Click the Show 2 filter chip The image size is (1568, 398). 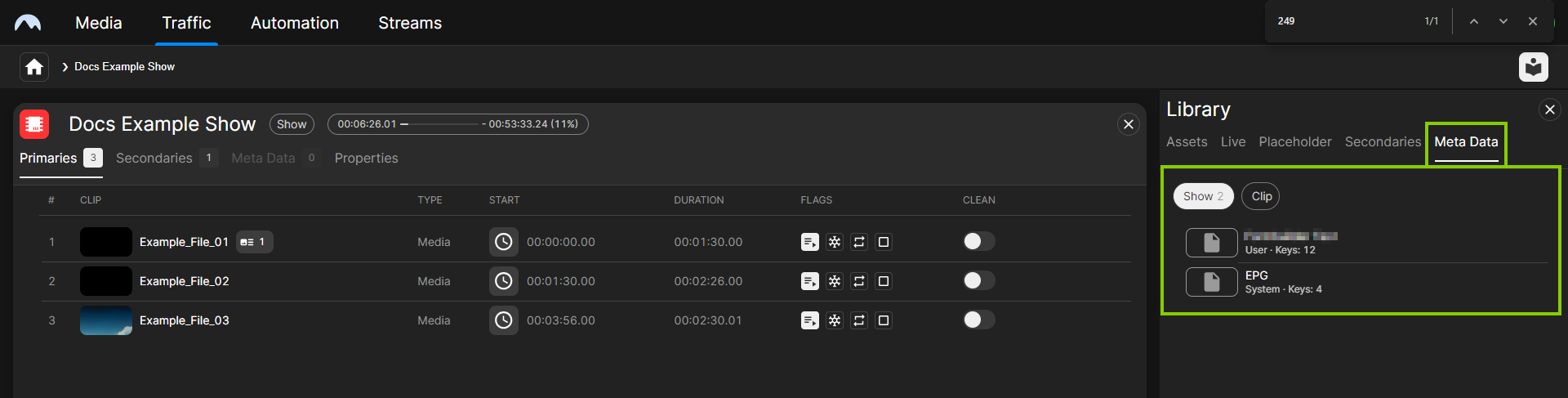(1203, 196)
